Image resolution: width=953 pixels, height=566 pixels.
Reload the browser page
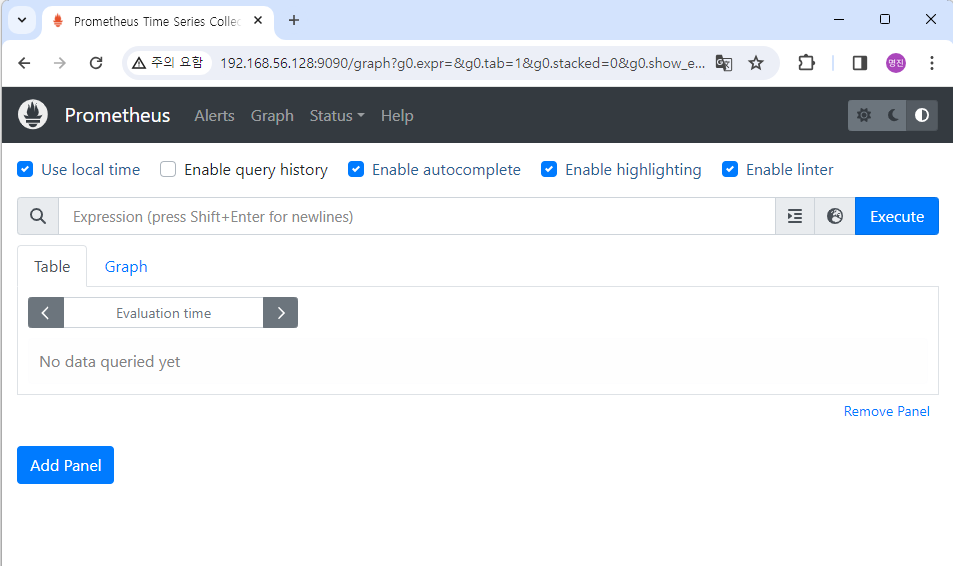[x=96, y=63]
